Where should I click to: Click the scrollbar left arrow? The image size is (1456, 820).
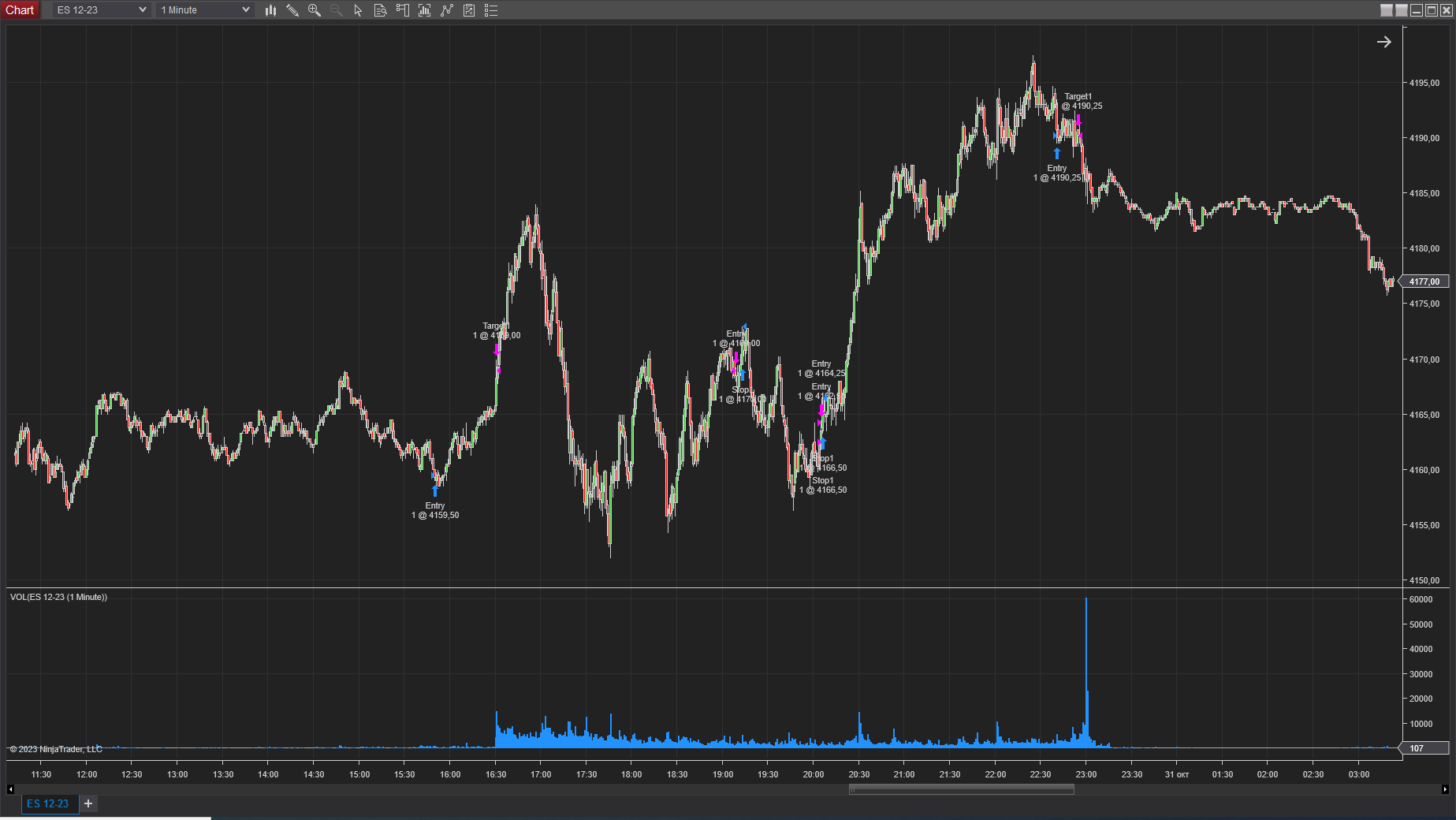tap(10, 789)
